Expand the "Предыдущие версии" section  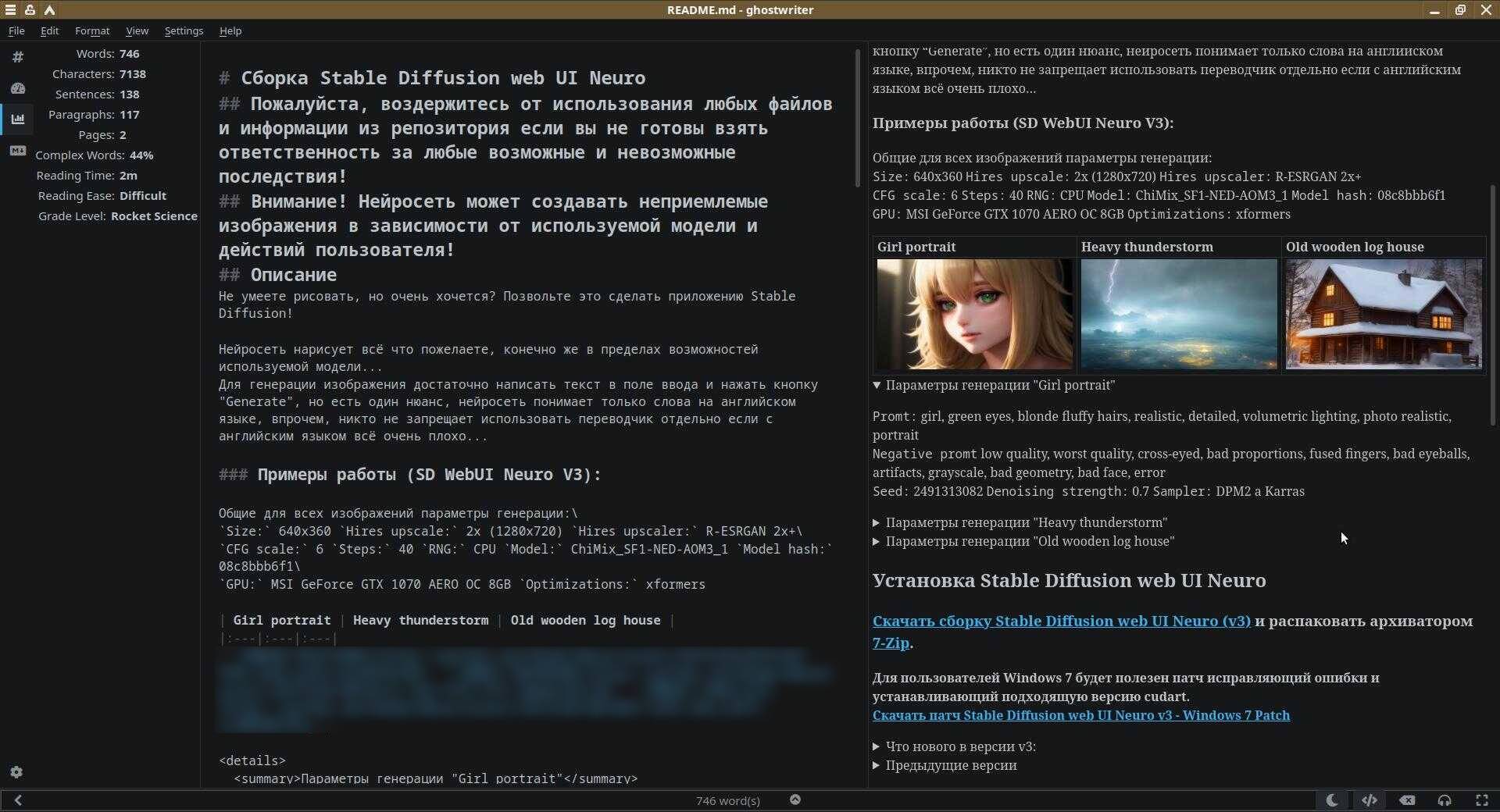[x=945, y=765]
